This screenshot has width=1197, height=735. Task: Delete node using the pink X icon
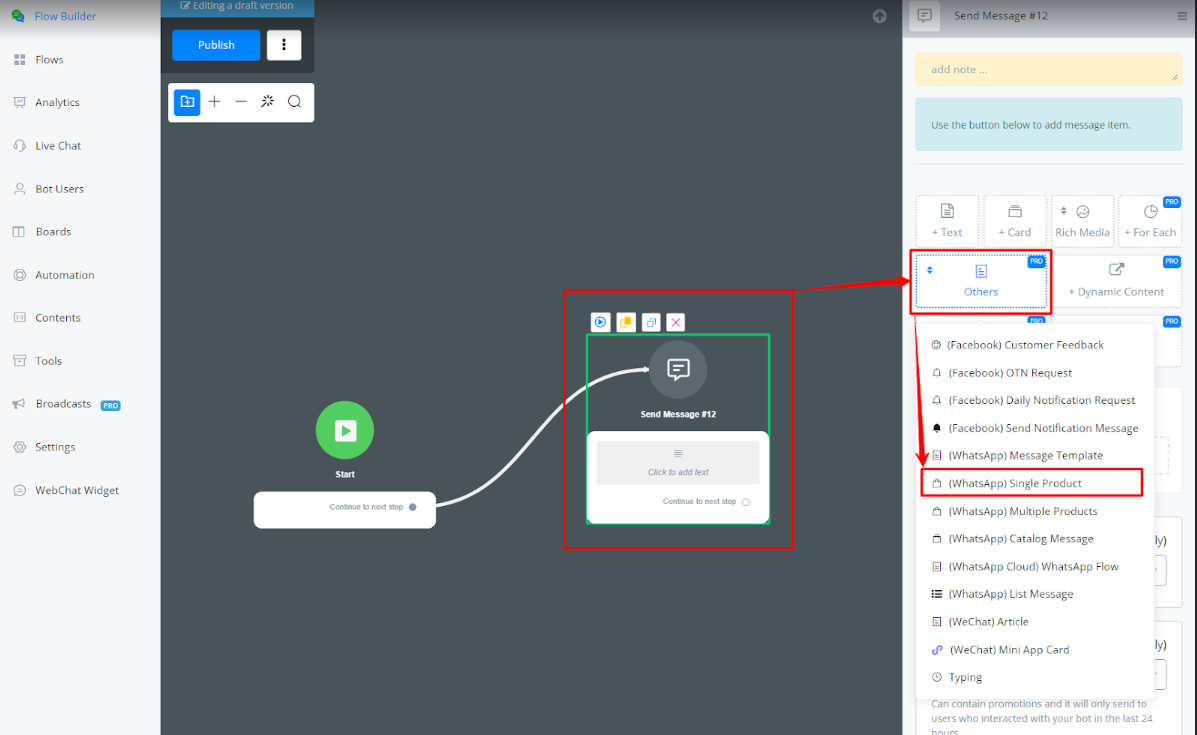tap(676, 322)
